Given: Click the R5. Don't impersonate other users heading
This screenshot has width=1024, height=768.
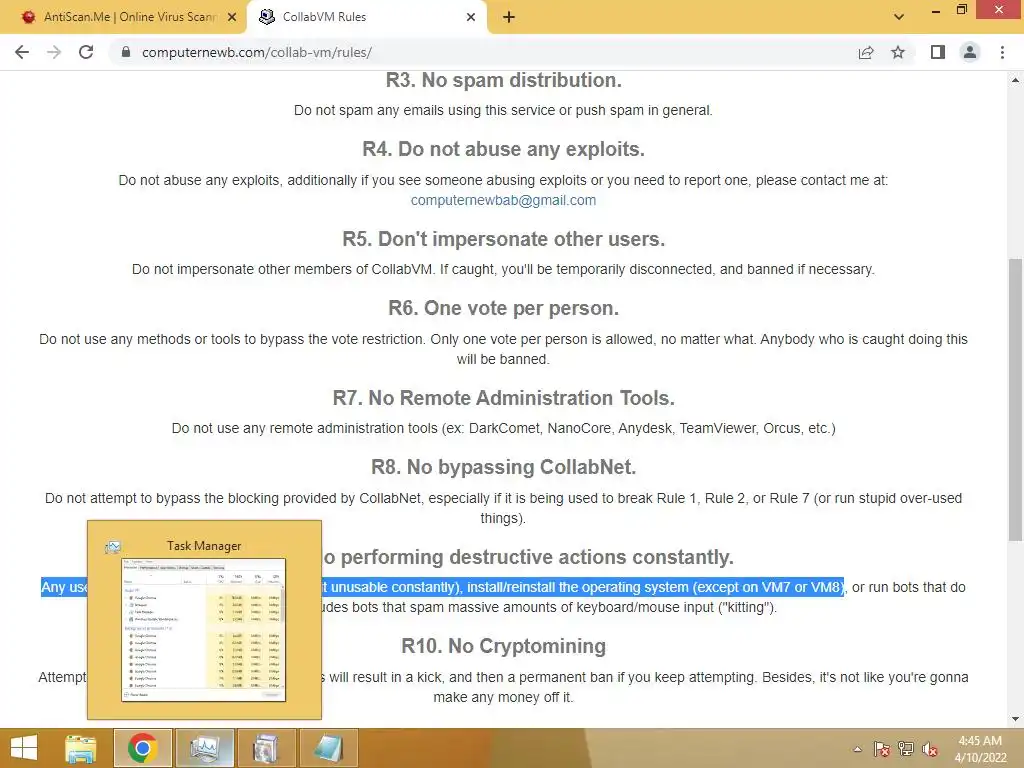Looking at the screenshot, I should tap(504, 239).
